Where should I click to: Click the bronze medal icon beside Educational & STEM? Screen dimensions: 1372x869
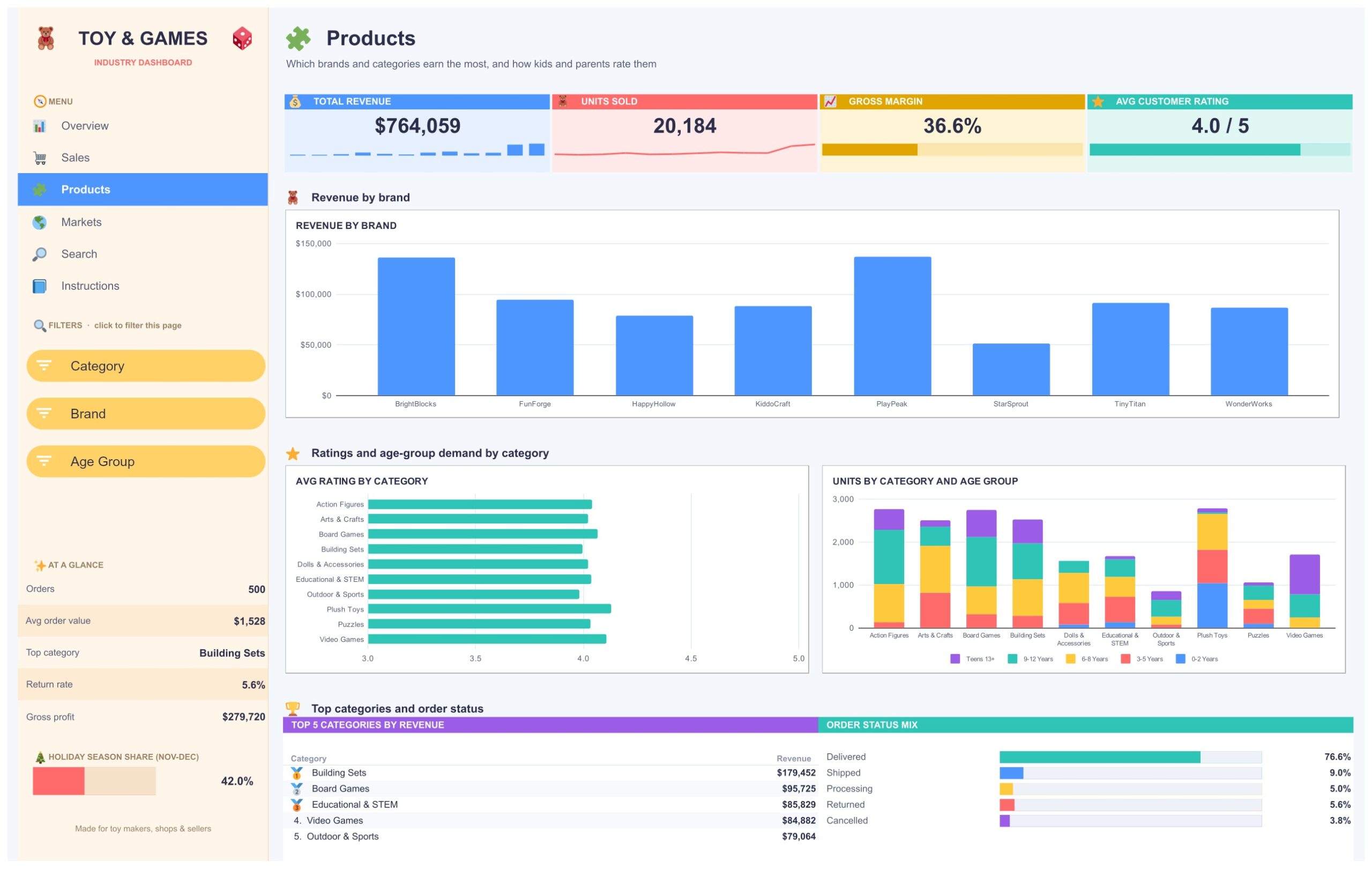[x=297, y=805]
